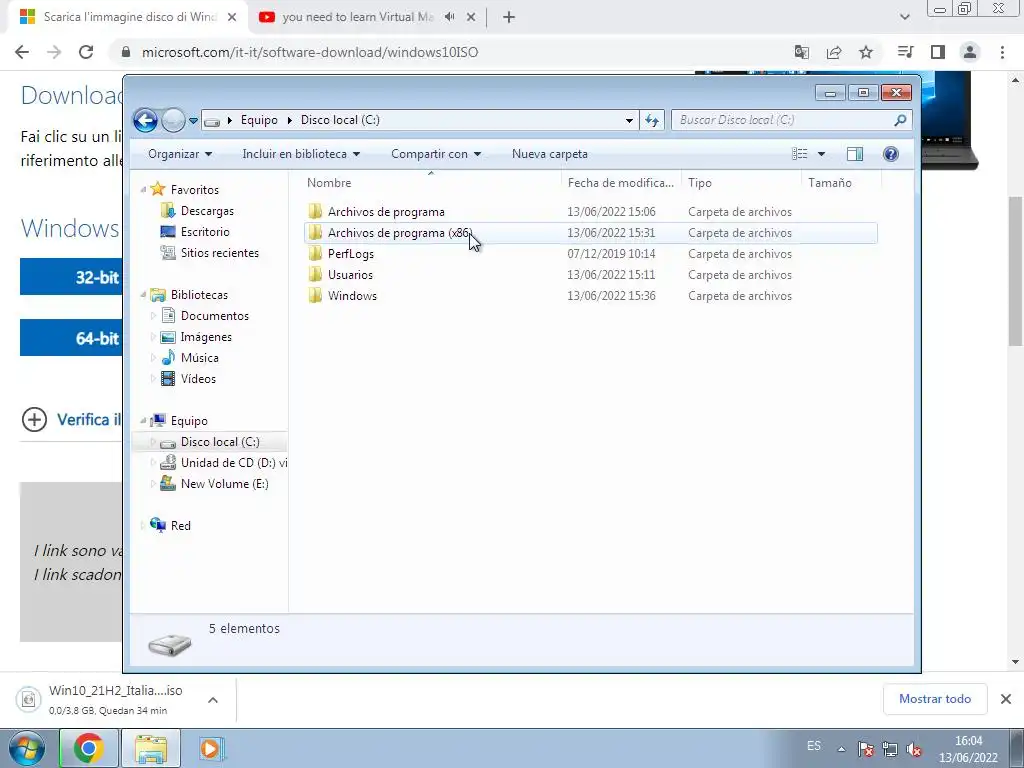
Task: Open Chrome side panel icon
Action: point(938,52)
